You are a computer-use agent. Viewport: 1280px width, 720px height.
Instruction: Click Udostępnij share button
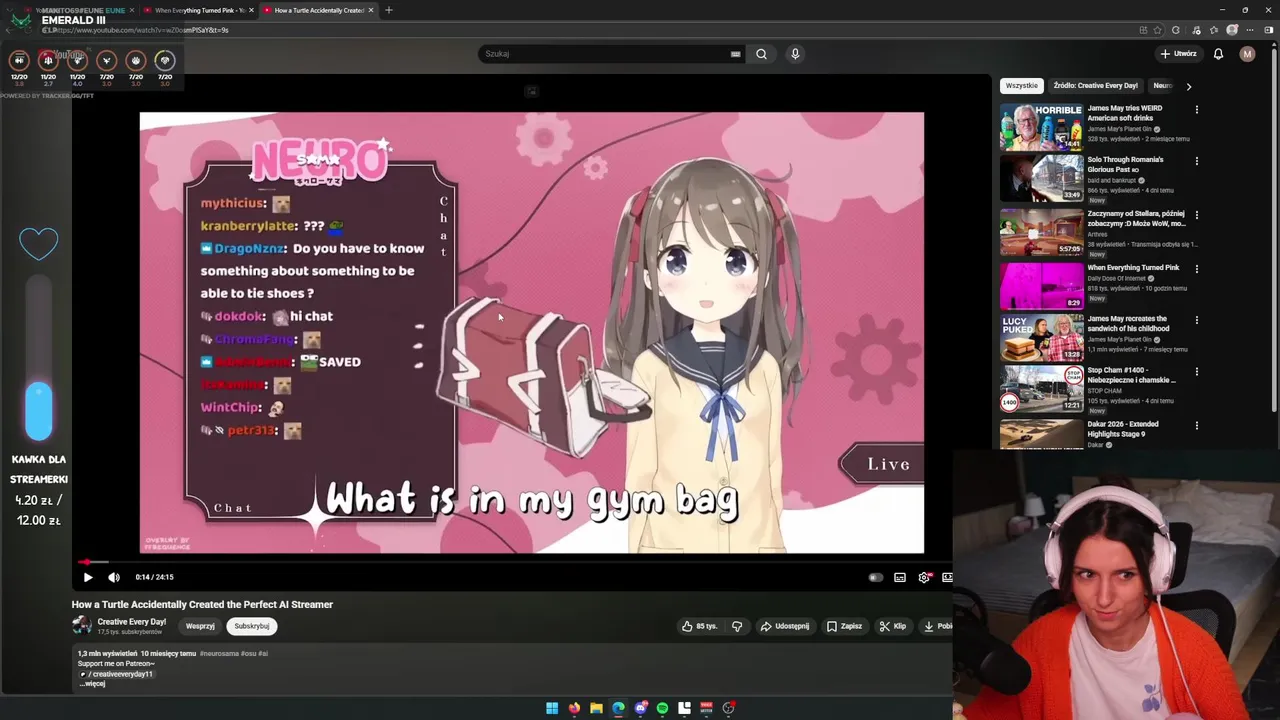click(x=785, y=626)
